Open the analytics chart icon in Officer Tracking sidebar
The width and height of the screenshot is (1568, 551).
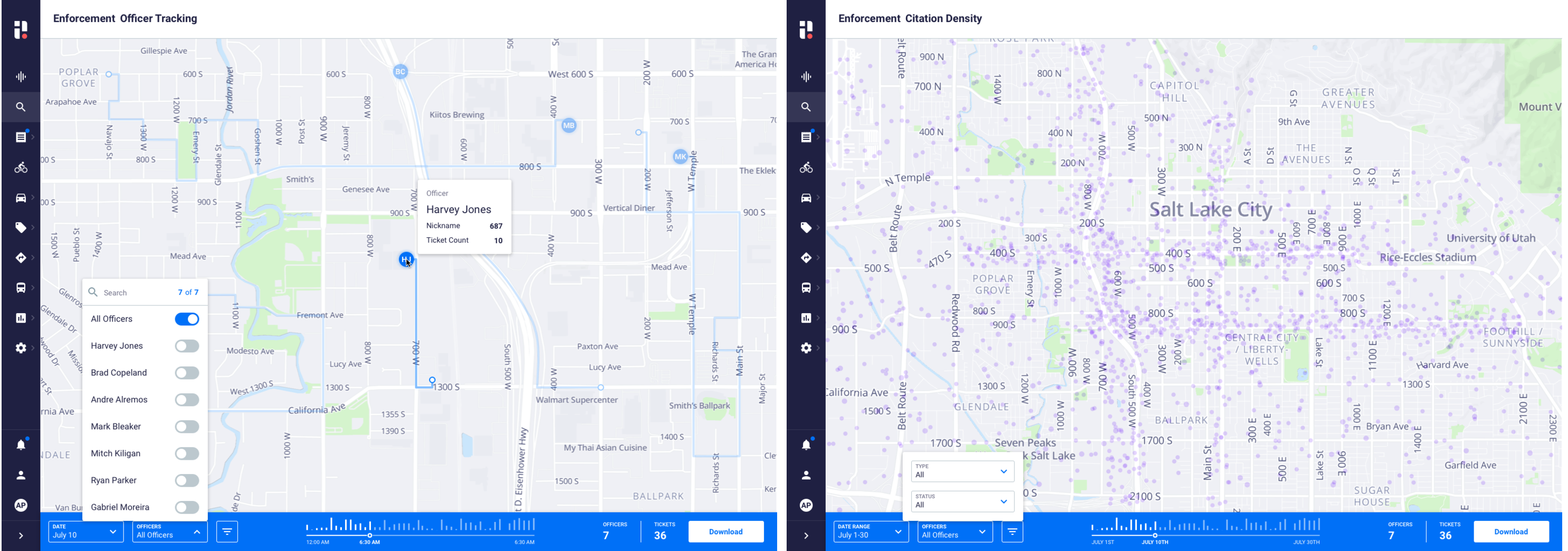click(x=21, y=318)
